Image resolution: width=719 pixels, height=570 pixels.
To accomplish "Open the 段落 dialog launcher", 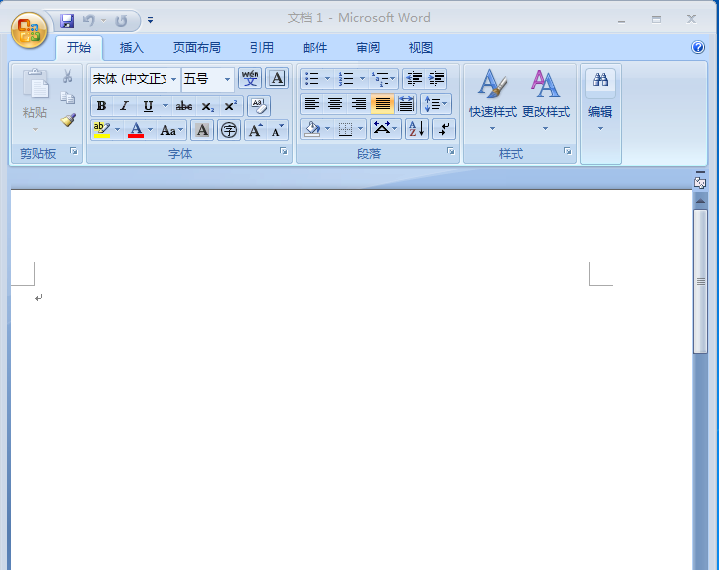I will (451, 151).
